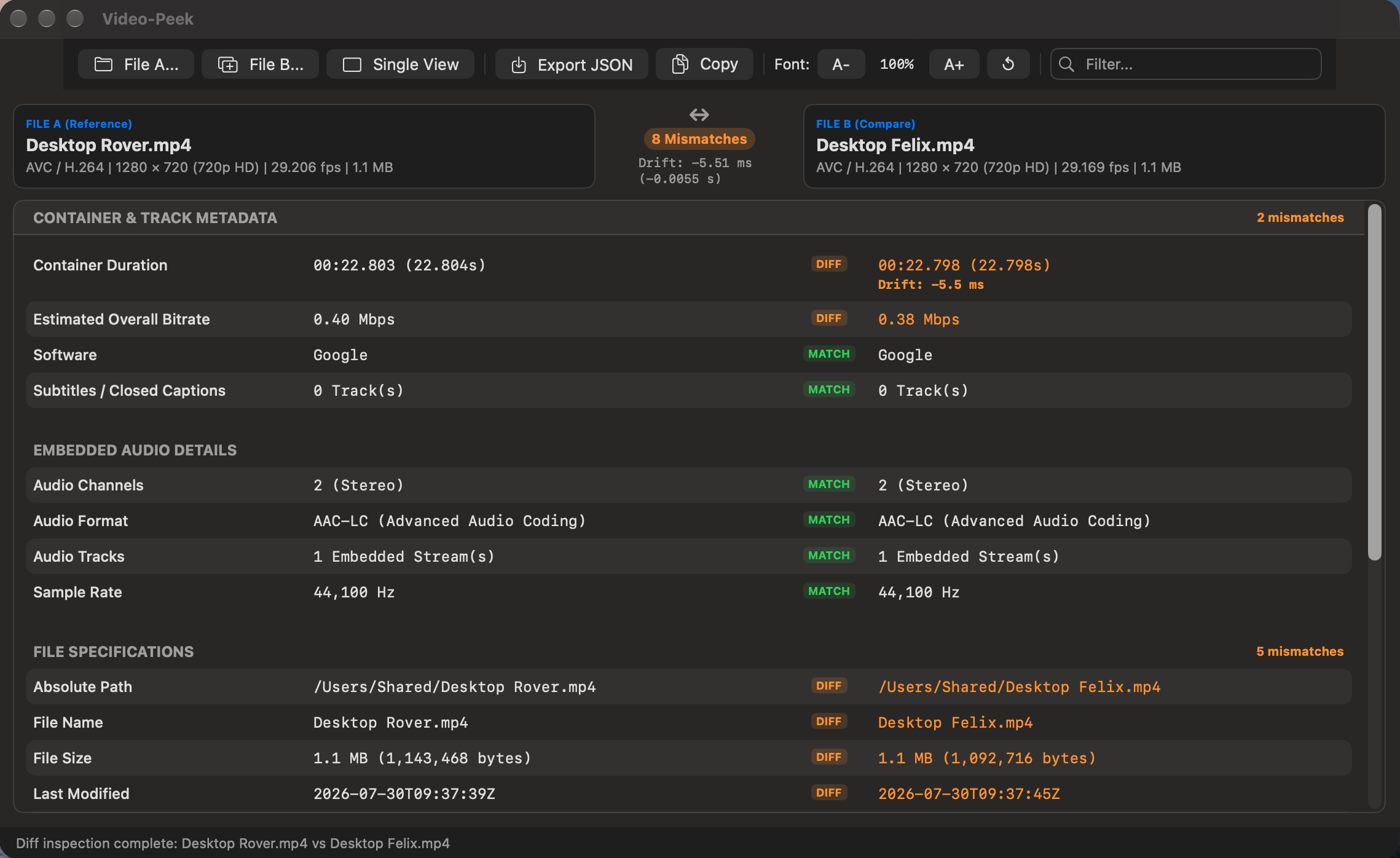Click the 100% font size indicator
The height and width of the screenshot is (858, 1400).
897,65
